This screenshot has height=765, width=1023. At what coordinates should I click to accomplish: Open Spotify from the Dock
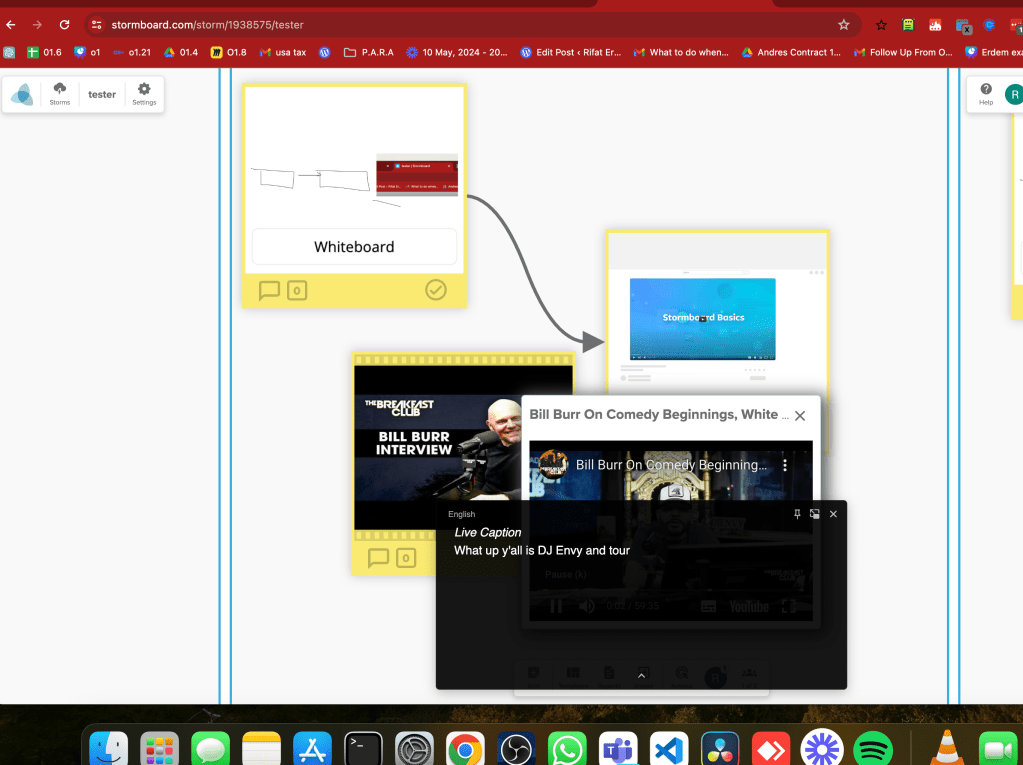pos(873,749)
